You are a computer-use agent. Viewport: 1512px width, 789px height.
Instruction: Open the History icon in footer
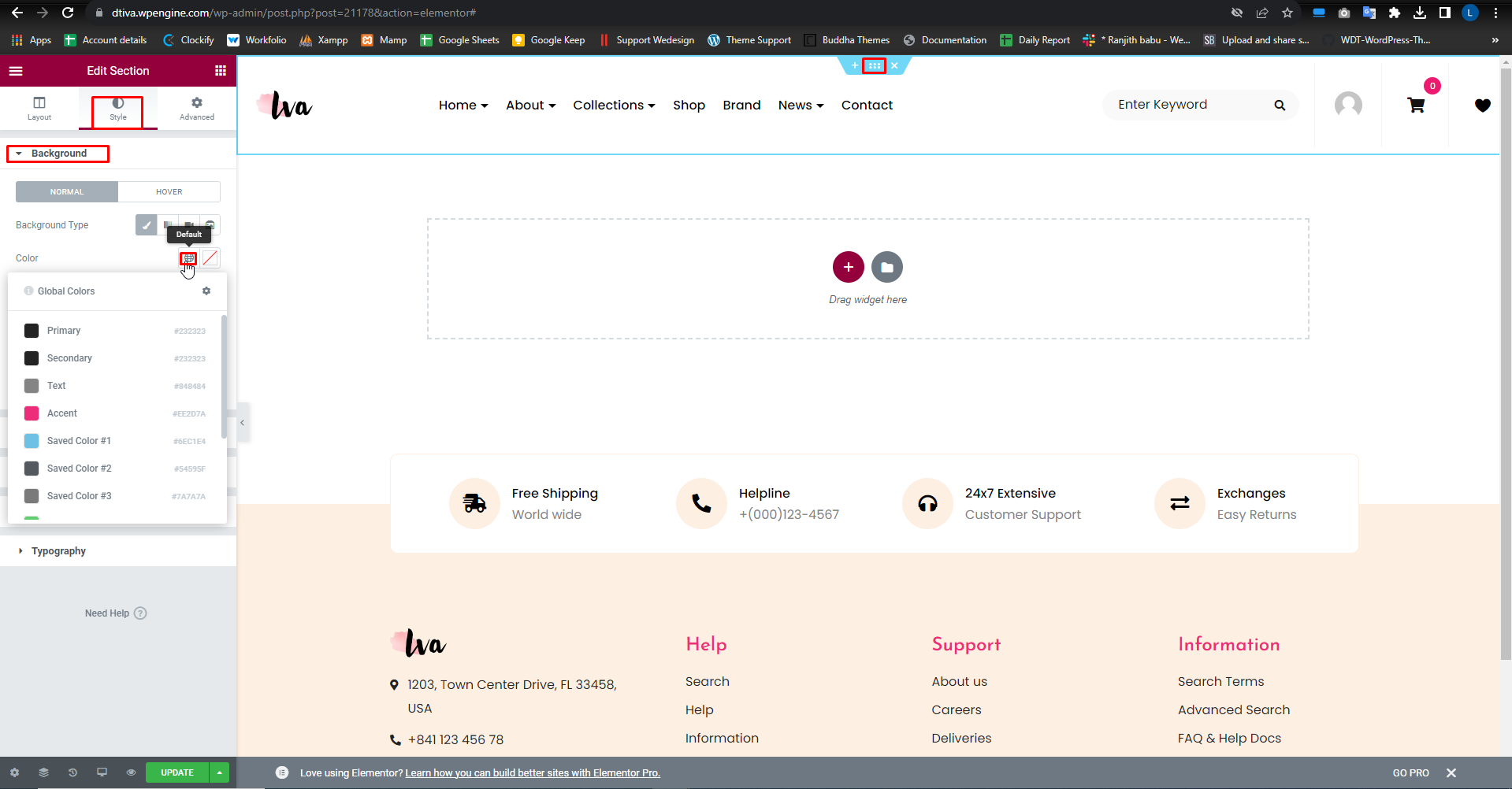click(72, 773)
